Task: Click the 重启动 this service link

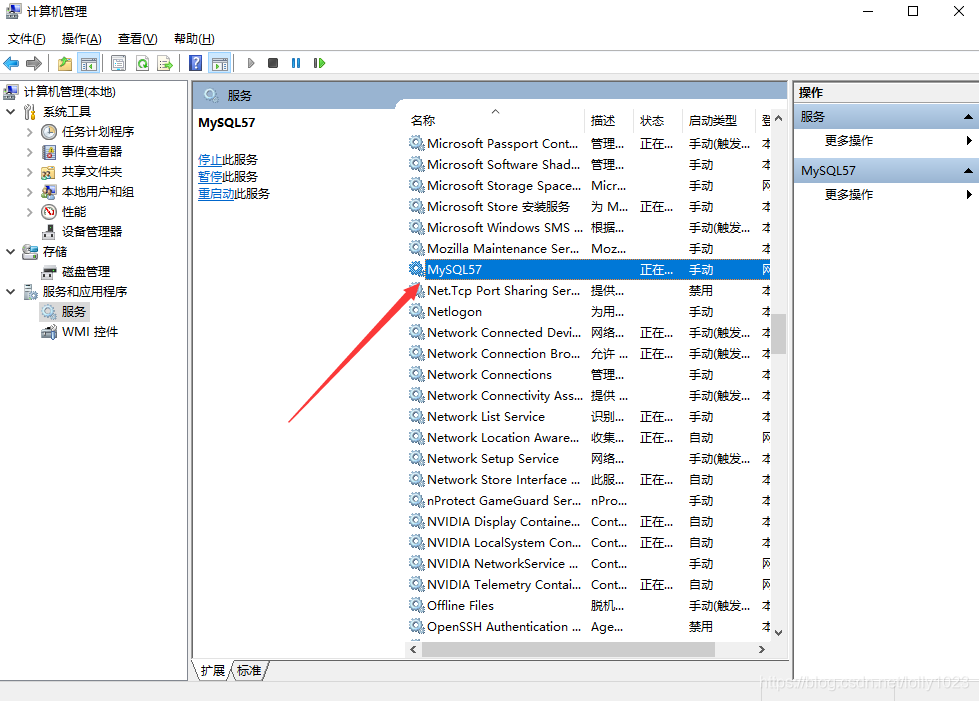Action: (216, 194)
